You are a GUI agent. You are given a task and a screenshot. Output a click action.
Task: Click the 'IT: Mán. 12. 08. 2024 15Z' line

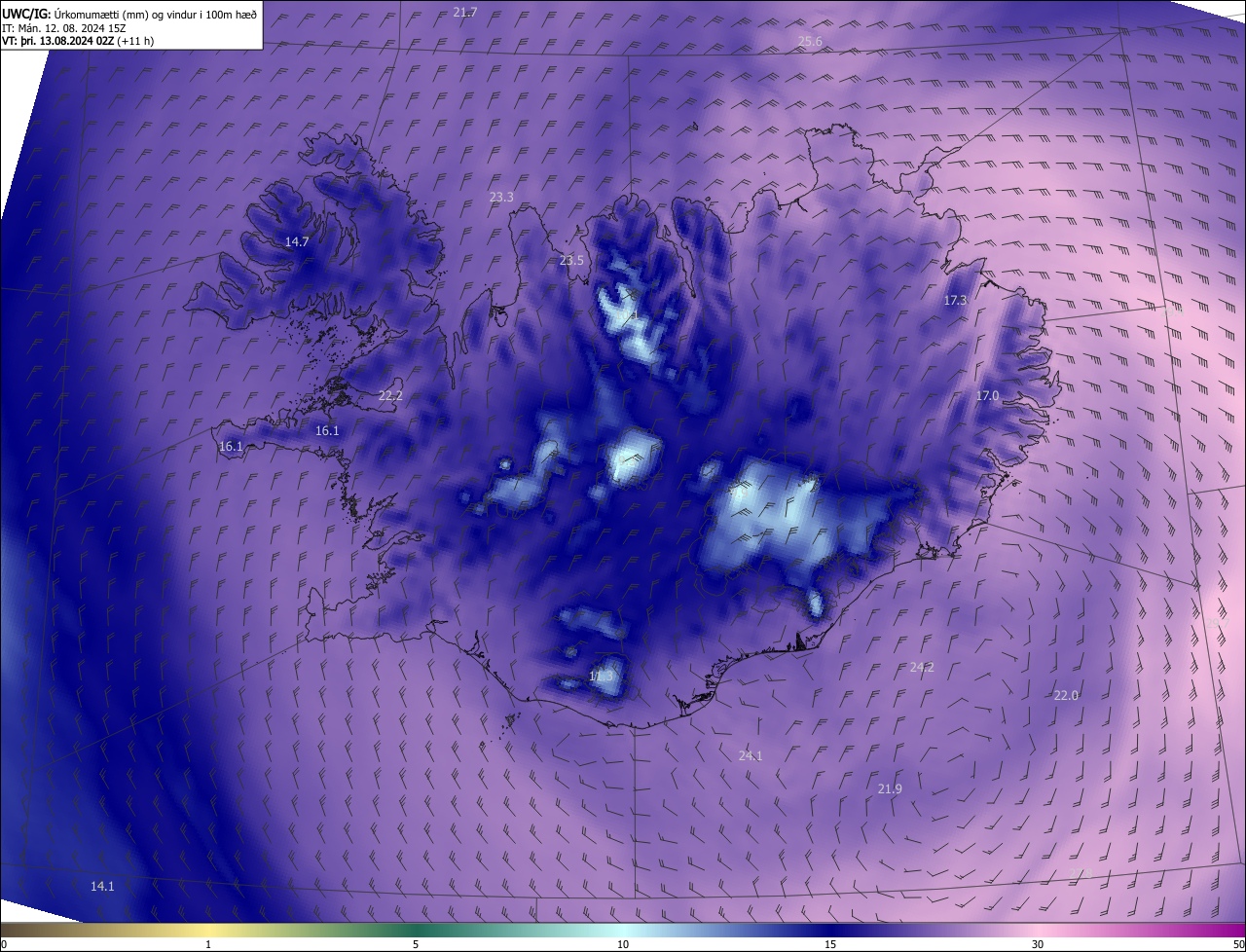(x=65, y=27)
